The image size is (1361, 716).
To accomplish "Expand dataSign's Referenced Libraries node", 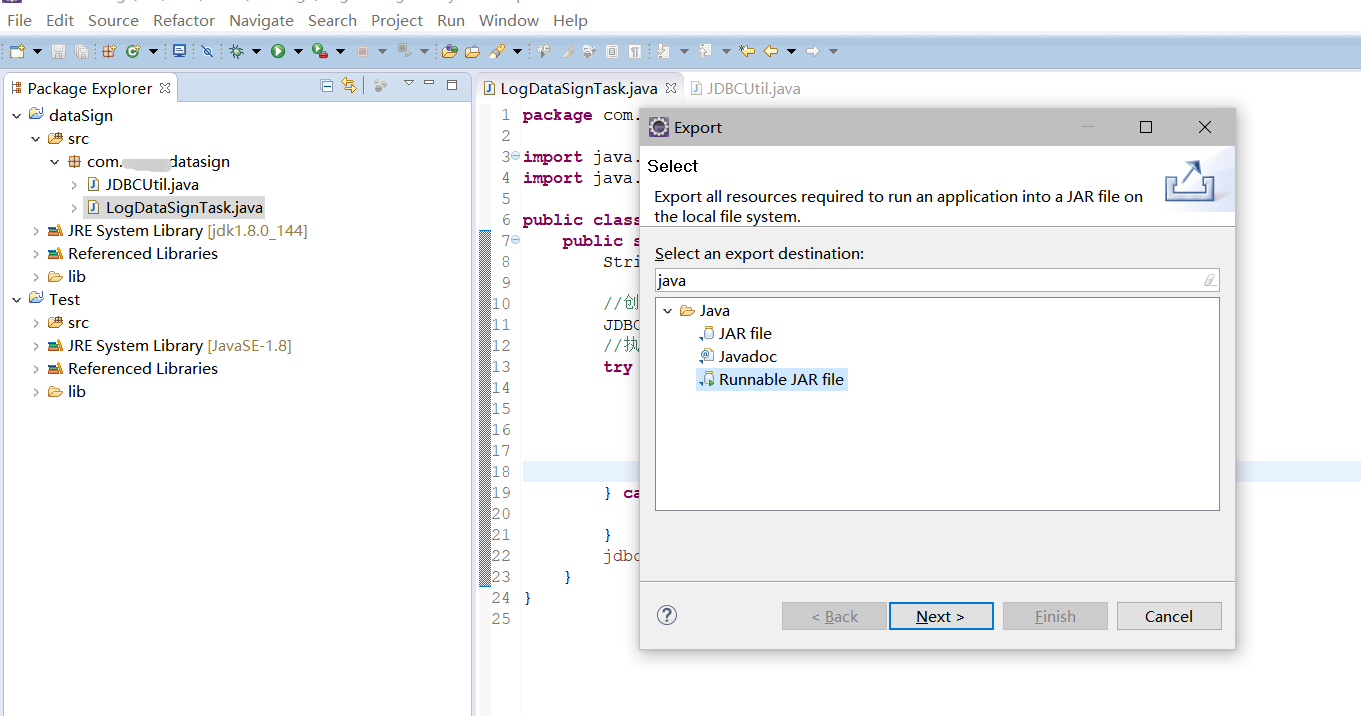I will (x=36, y=254).
